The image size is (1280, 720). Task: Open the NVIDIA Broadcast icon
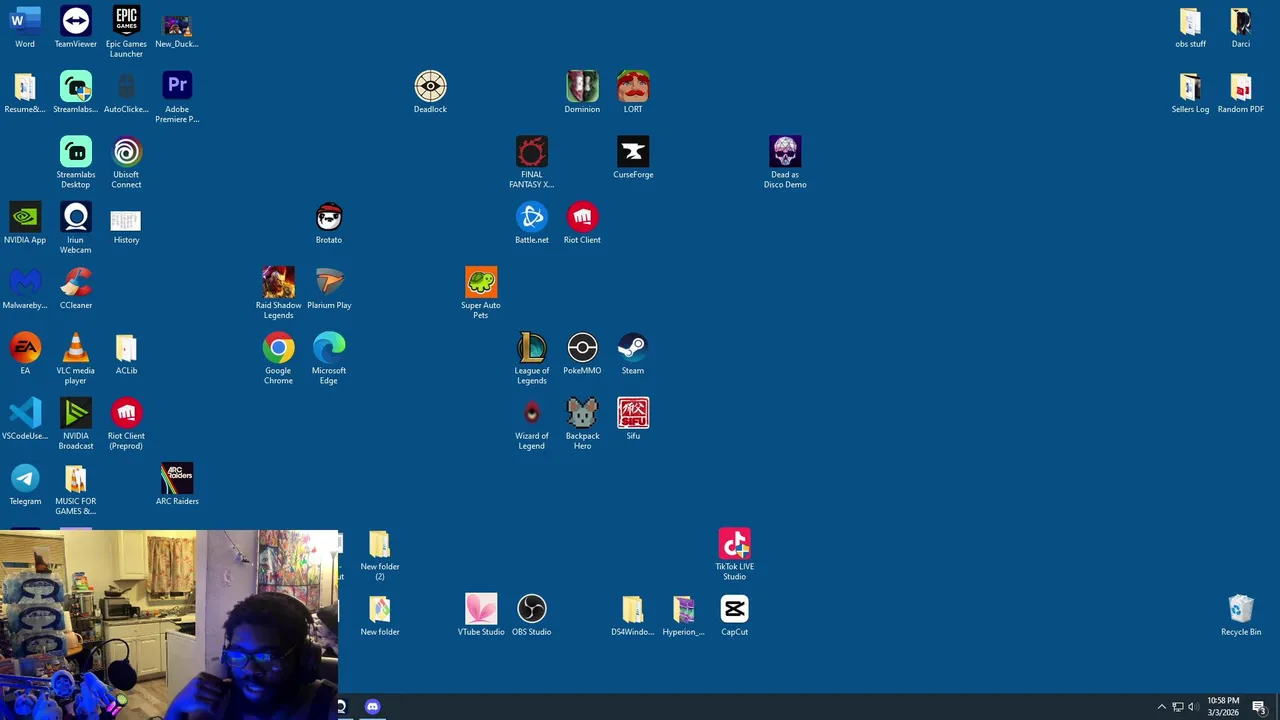tap(76, 413)
